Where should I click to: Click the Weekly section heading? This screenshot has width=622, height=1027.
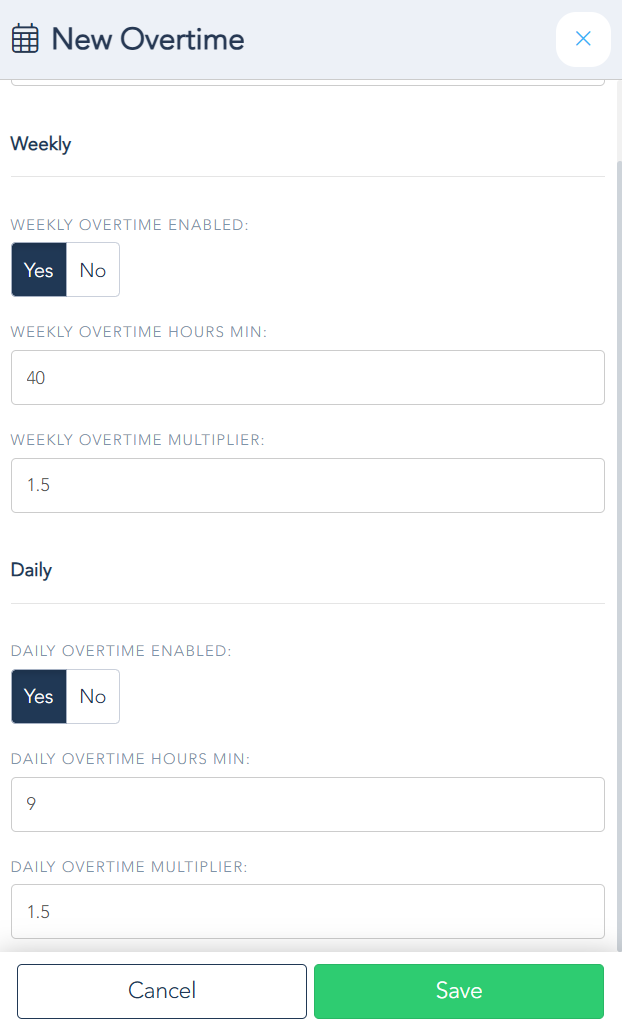tap(41, 144)
